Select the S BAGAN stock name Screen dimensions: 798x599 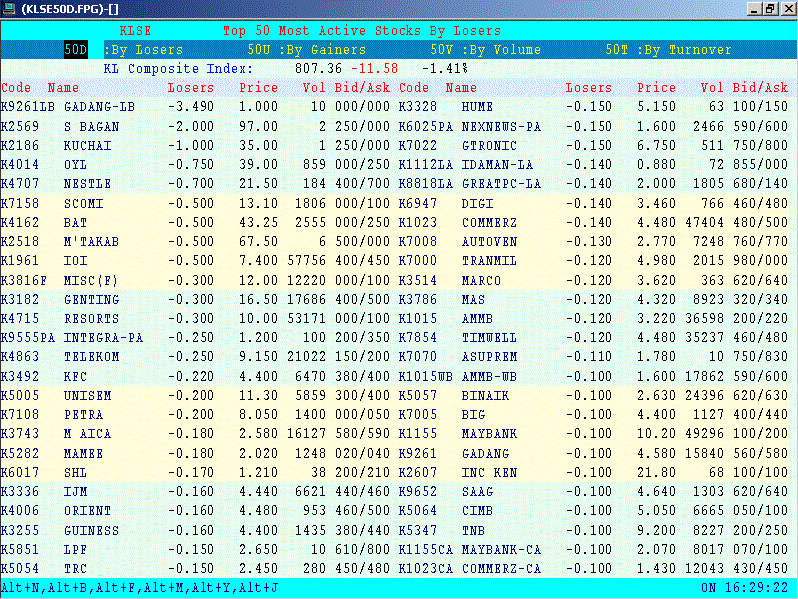(x=92, y=127)
